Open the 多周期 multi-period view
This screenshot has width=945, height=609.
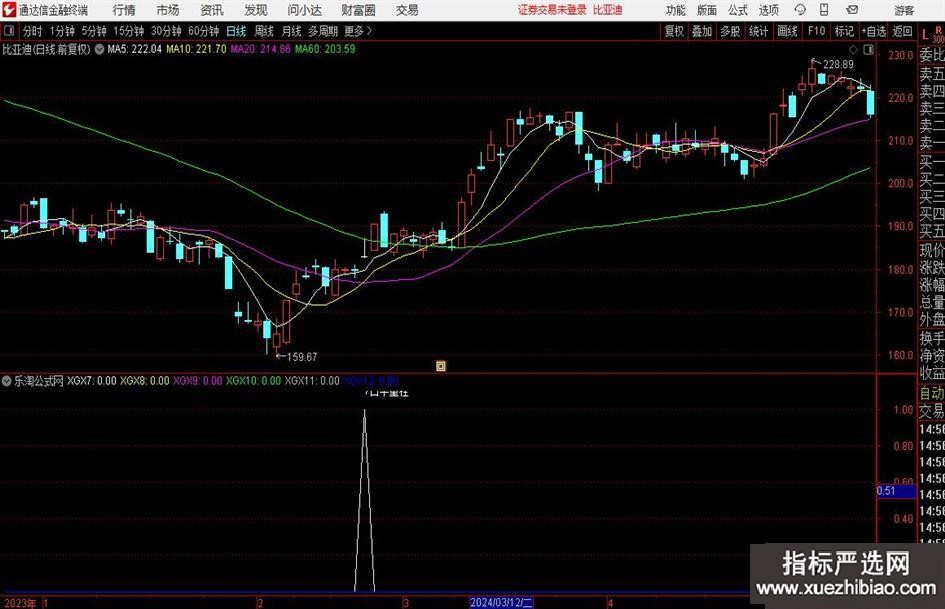pyautogui.click(x=323, y=31)
